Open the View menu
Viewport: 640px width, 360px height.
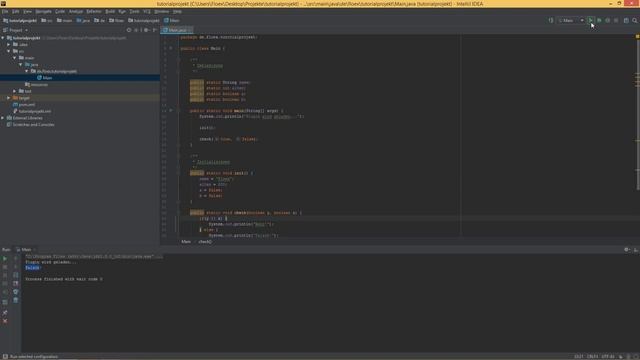[x=27, y=11]
